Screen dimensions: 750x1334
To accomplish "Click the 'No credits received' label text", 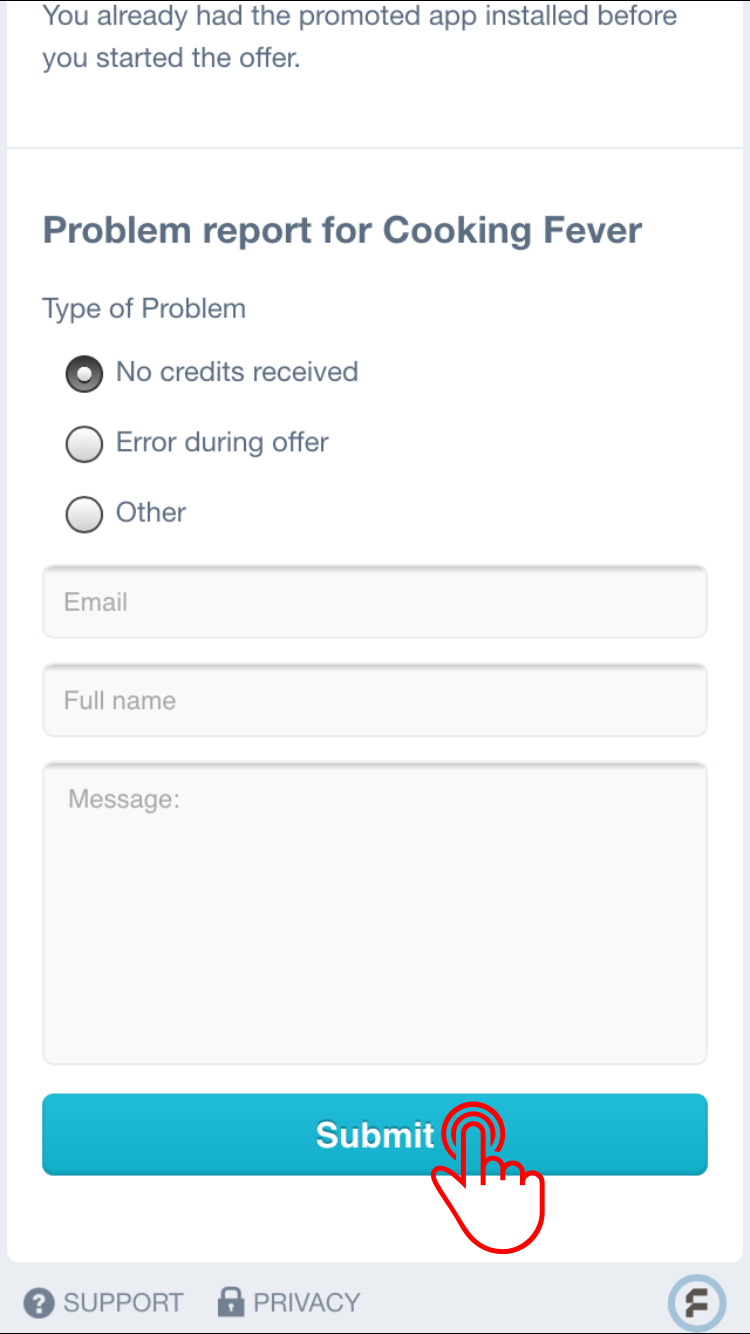I will (x=237, y=372).
